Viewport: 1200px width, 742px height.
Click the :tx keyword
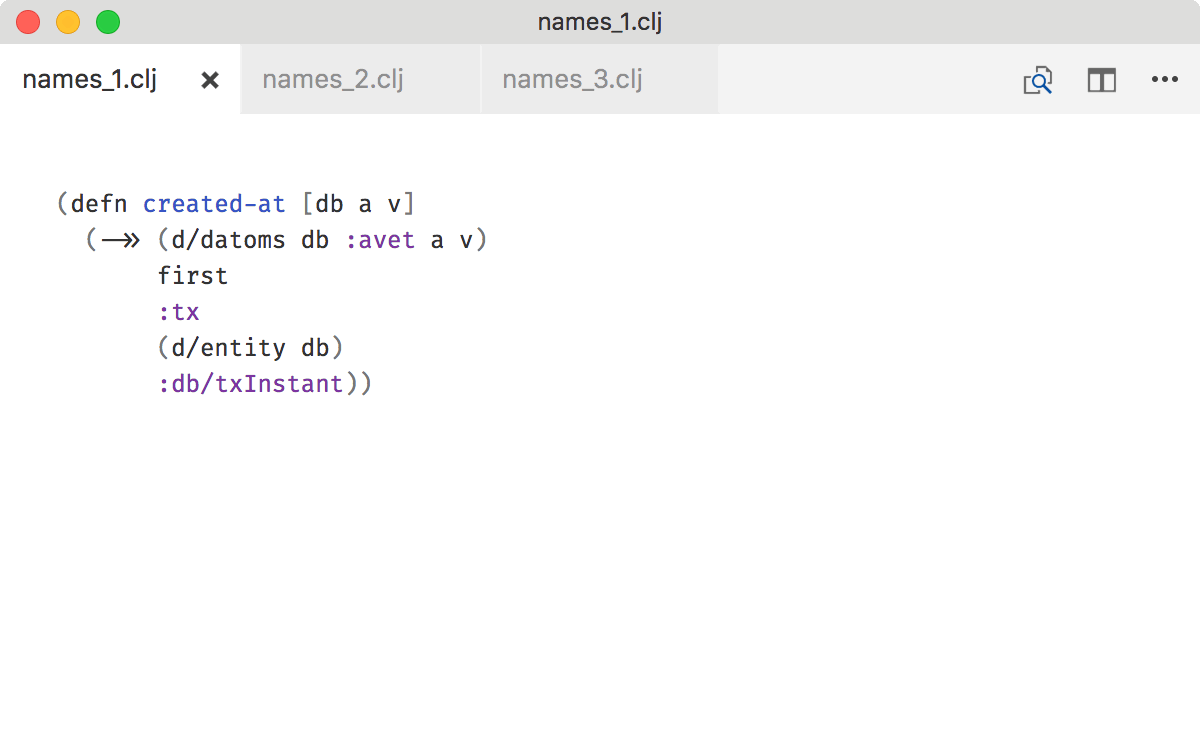point(178,311)
